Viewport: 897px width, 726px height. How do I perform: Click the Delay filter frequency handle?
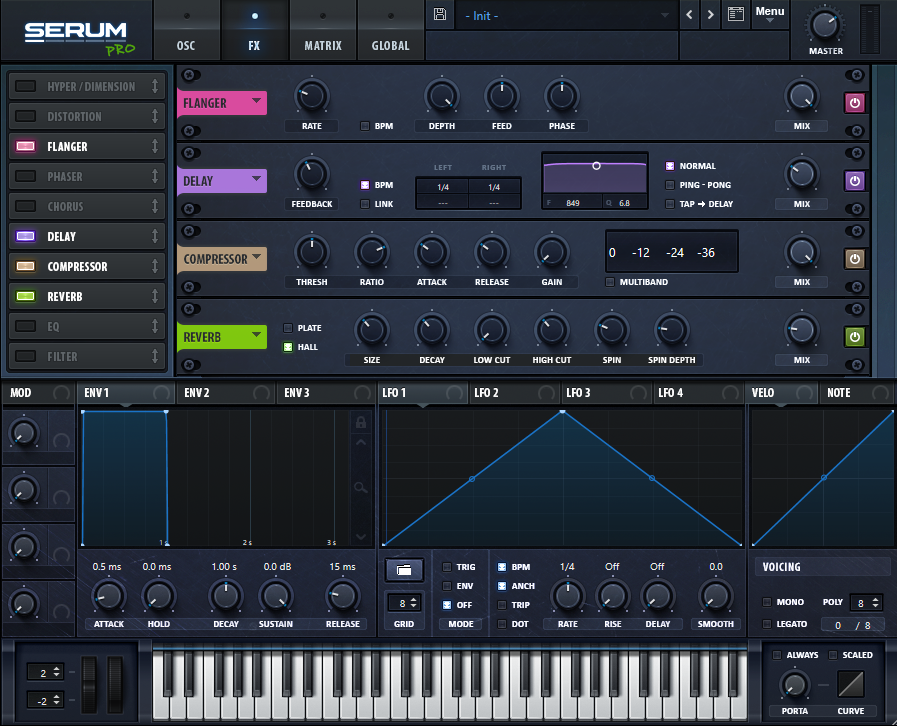(596, 165)
